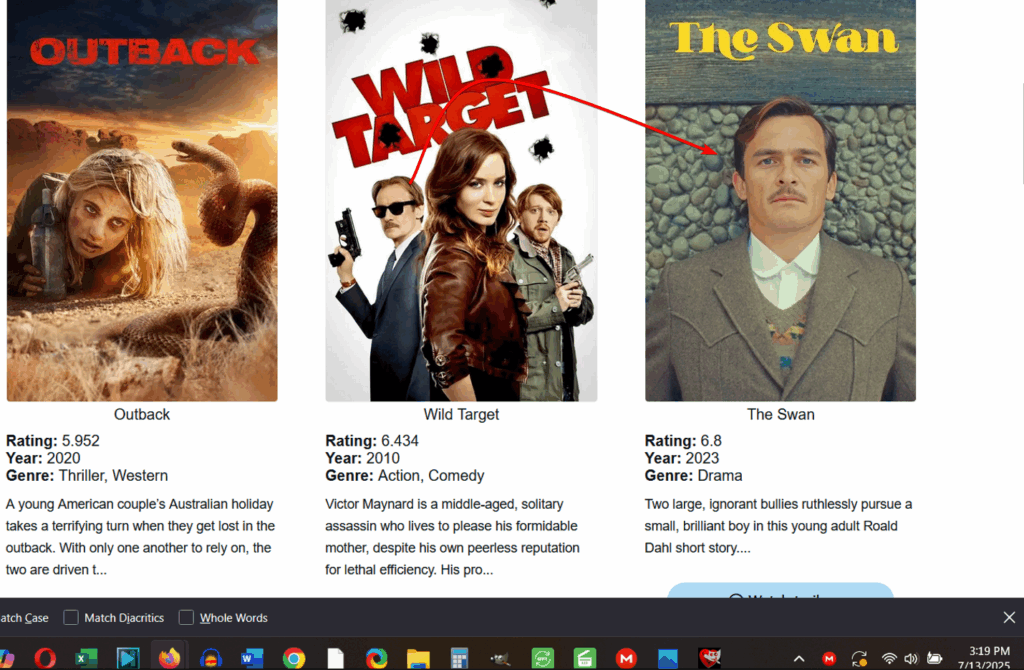Screen dimensions: 1024x670
Task: Click the Outback title below its poster
Action: (142, 414)
